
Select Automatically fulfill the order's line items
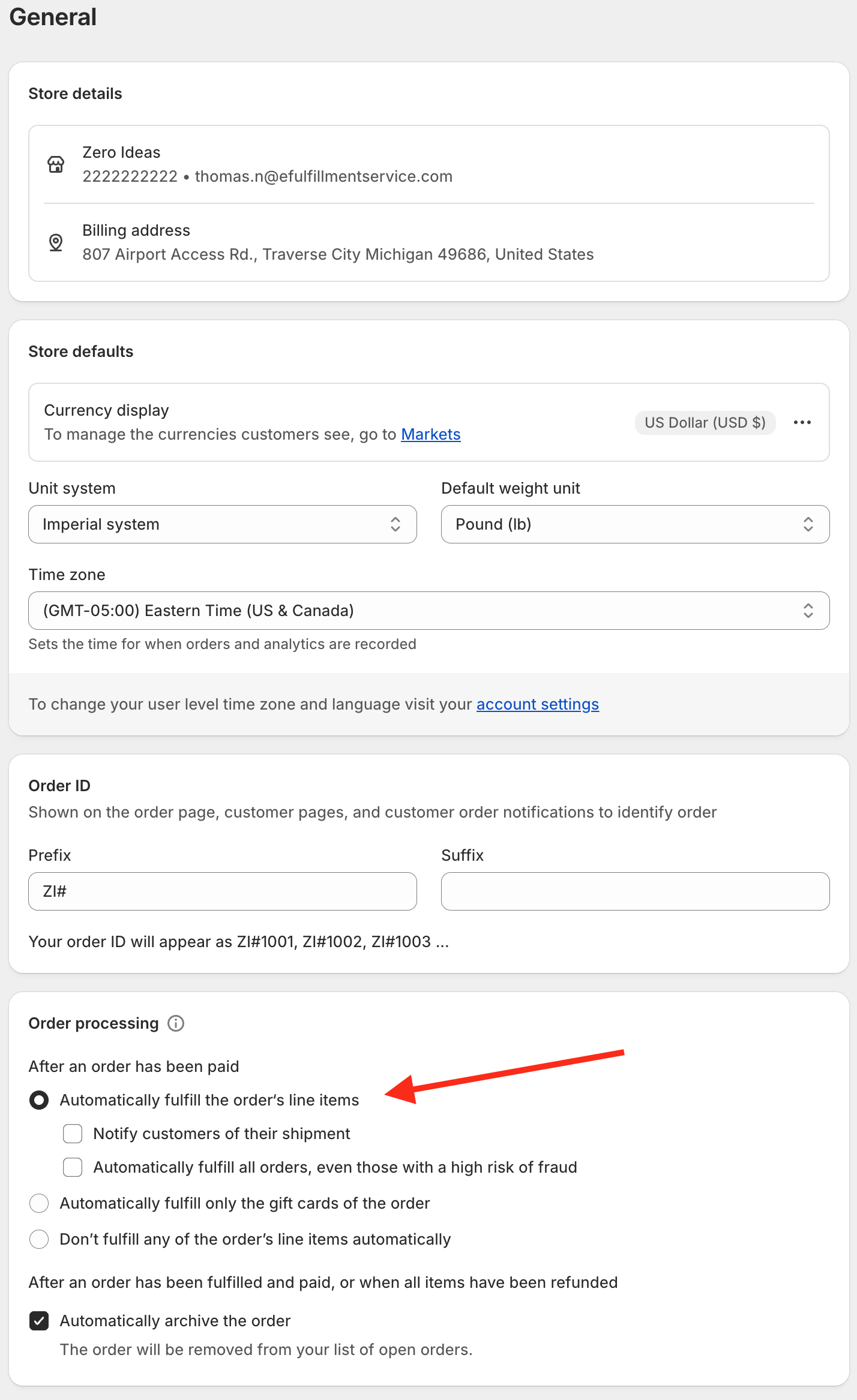39,1100
